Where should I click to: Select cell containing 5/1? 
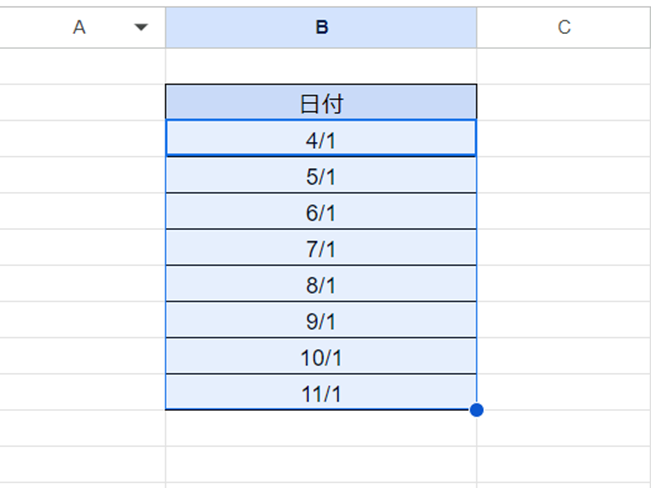tap(321, 175)
